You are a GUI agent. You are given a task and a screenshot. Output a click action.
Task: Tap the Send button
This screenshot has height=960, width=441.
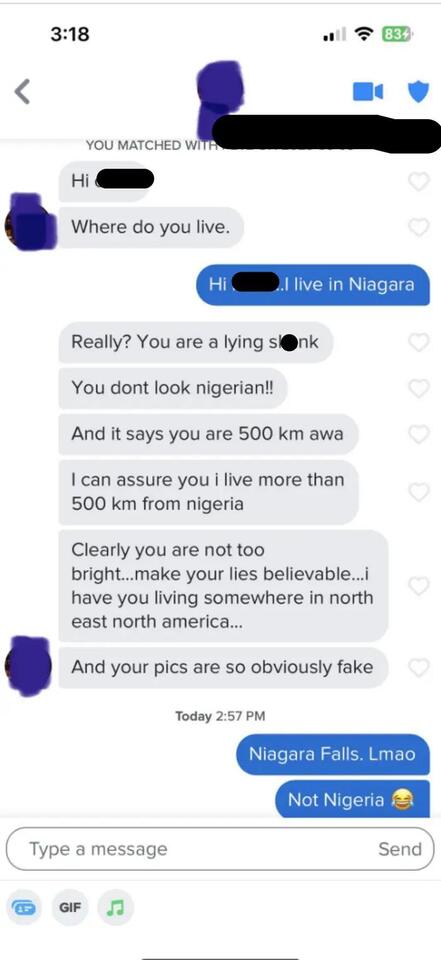point(399,849)
